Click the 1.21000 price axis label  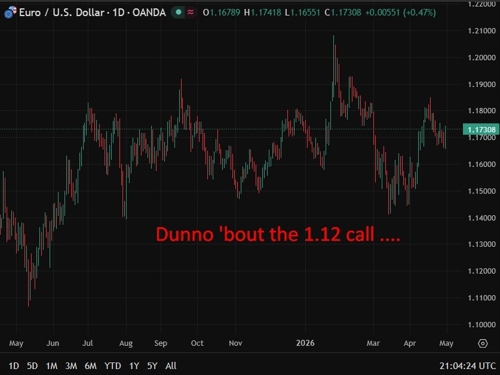482,31
